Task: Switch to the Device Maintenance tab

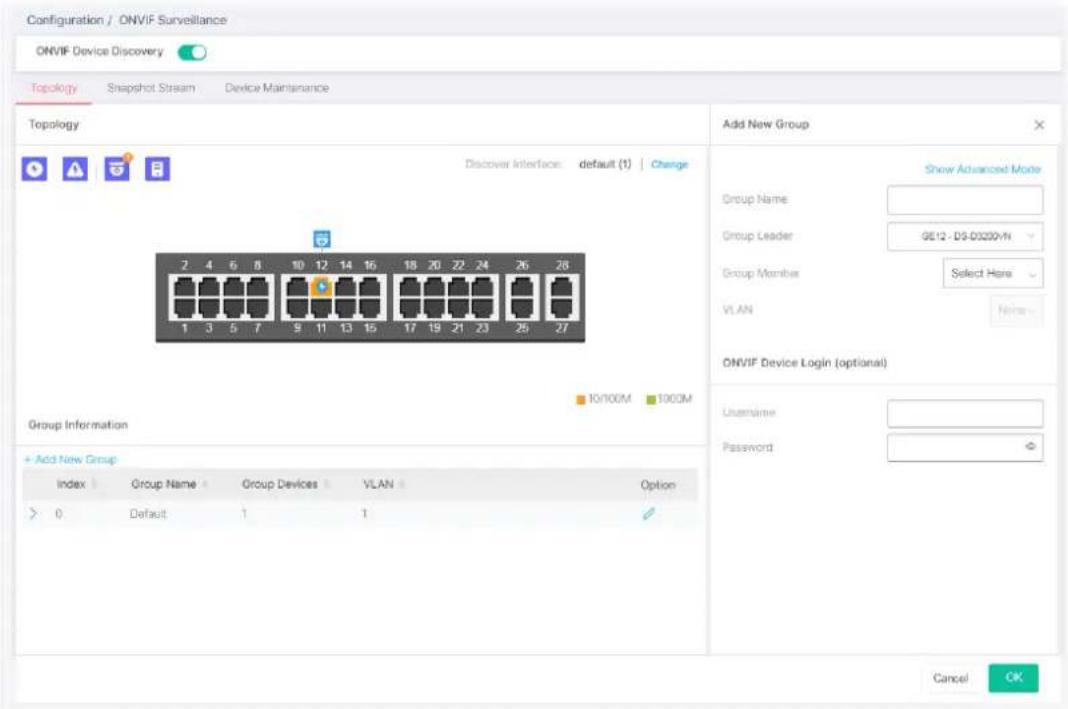Action: 277,88
